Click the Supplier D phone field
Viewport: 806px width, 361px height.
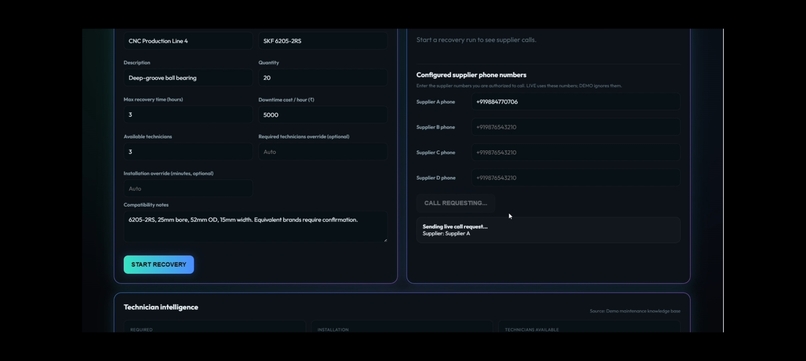click(576, 178)
